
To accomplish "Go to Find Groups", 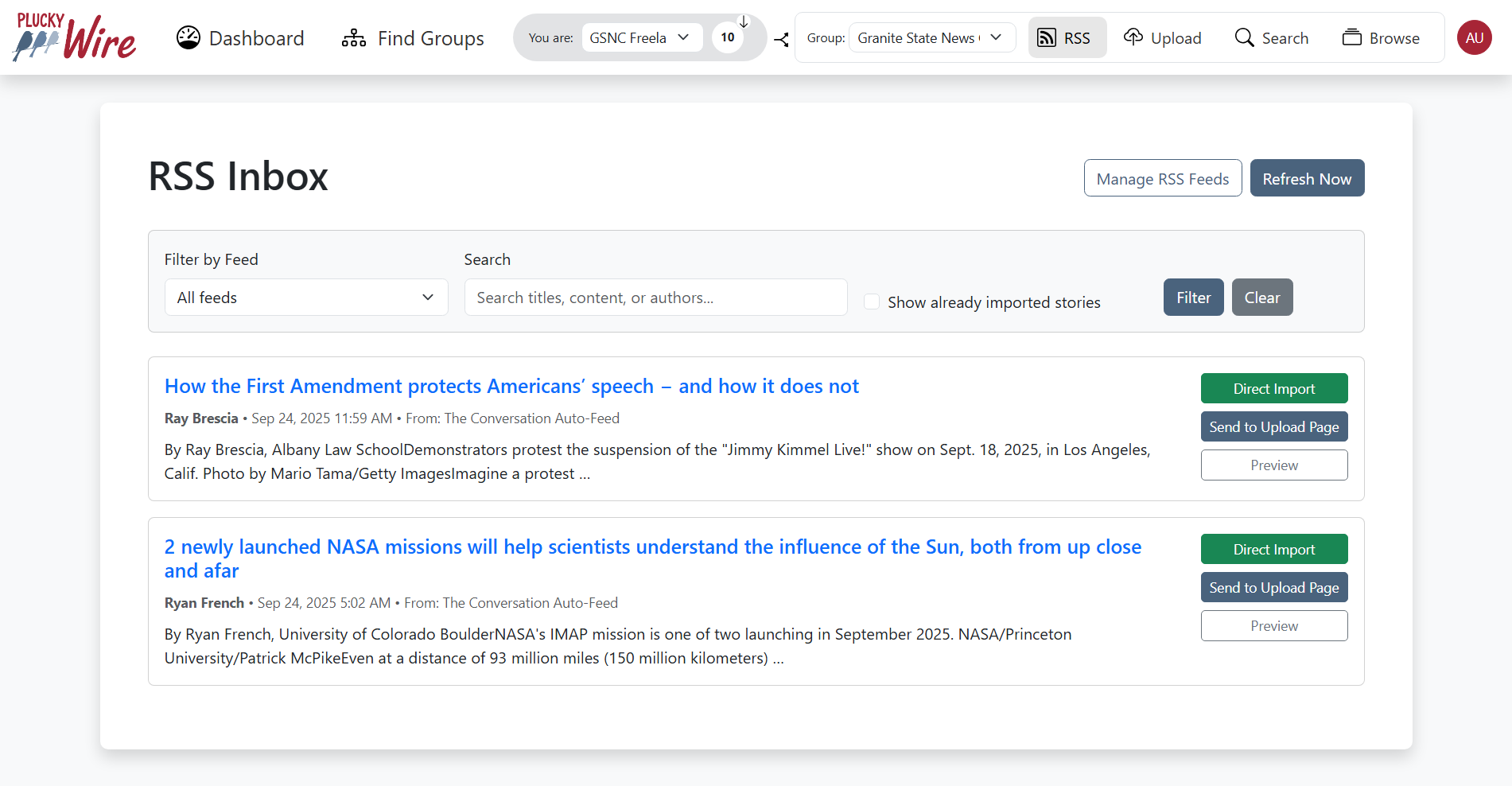I will [413, 38].
